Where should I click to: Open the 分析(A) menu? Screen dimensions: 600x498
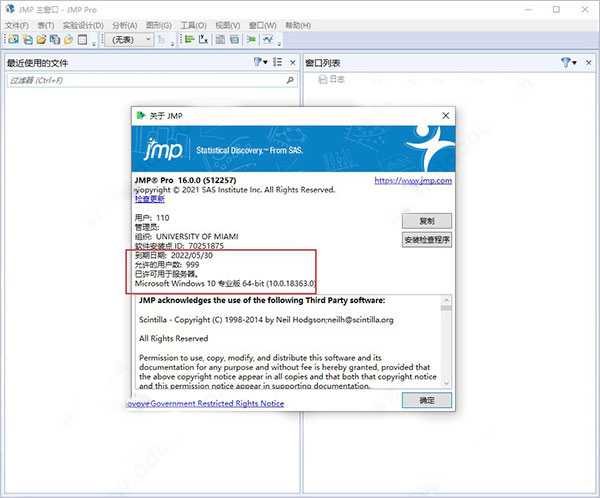pos(124,25)
